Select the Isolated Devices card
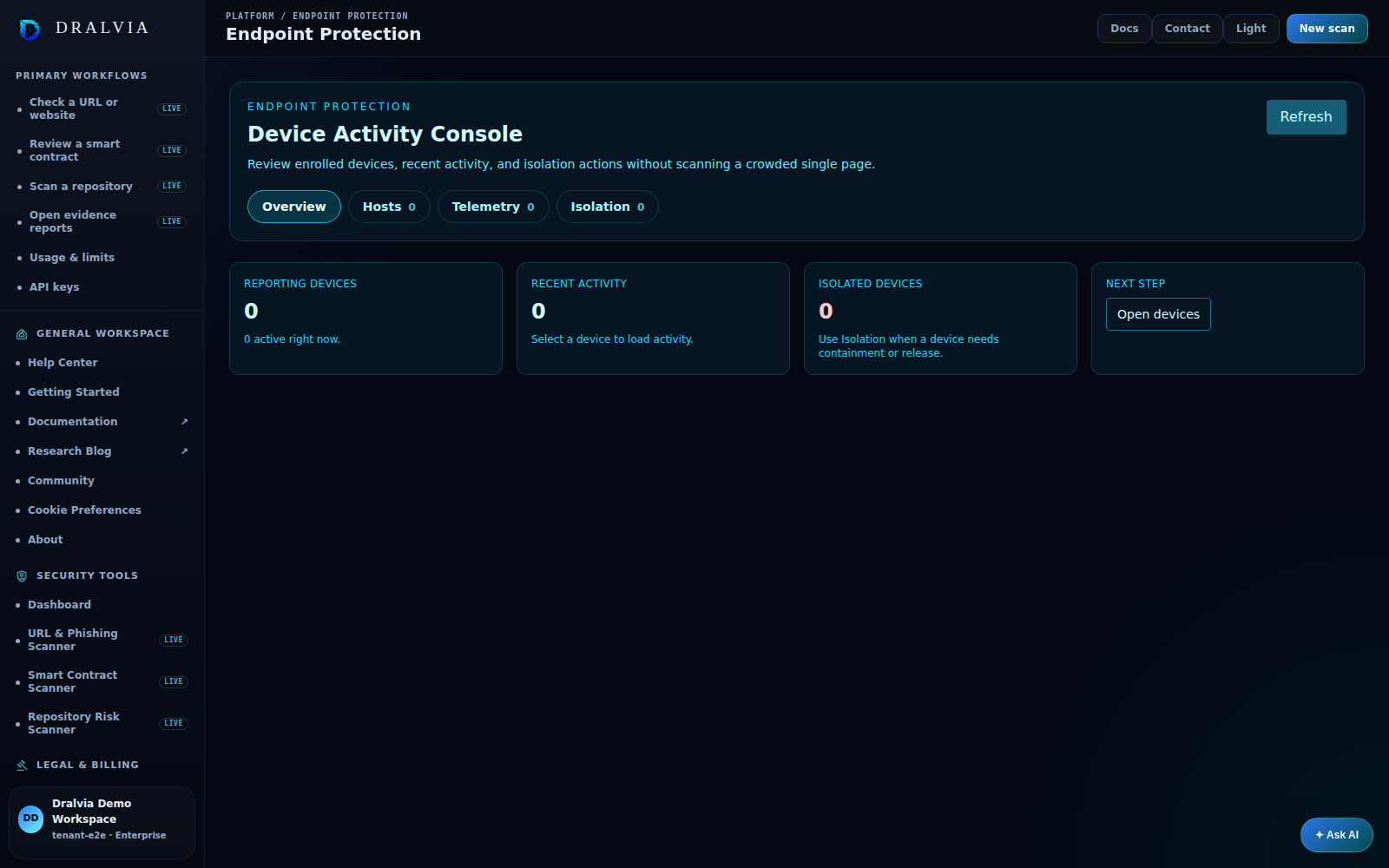The width and height of the screenshot is (1389, 868). 940,319
